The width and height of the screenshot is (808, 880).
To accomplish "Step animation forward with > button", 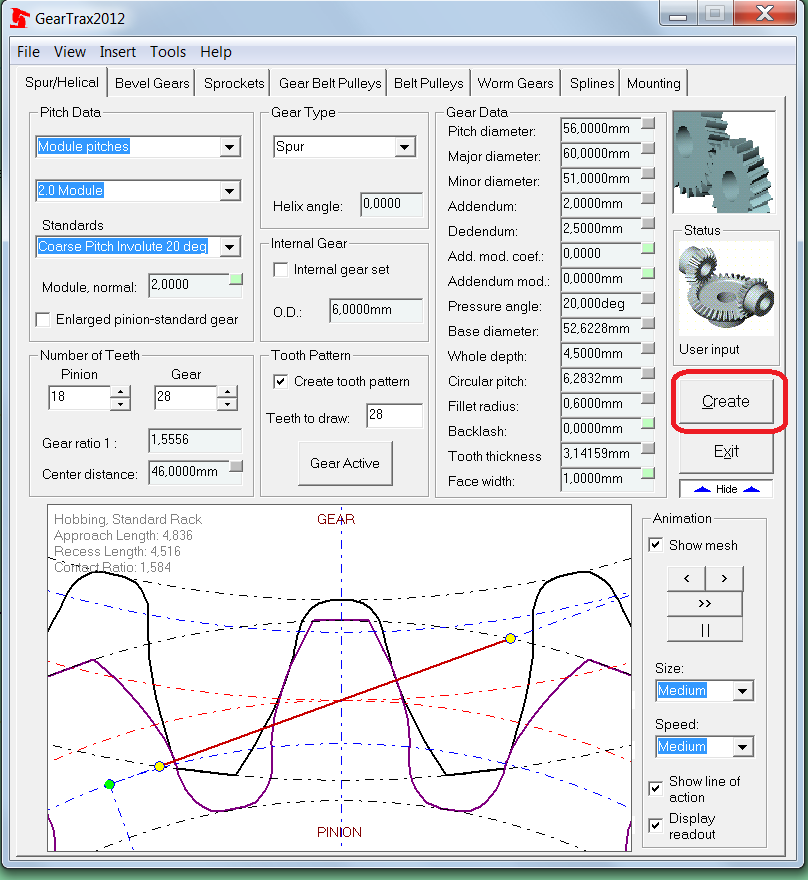I will coord(724,578).
